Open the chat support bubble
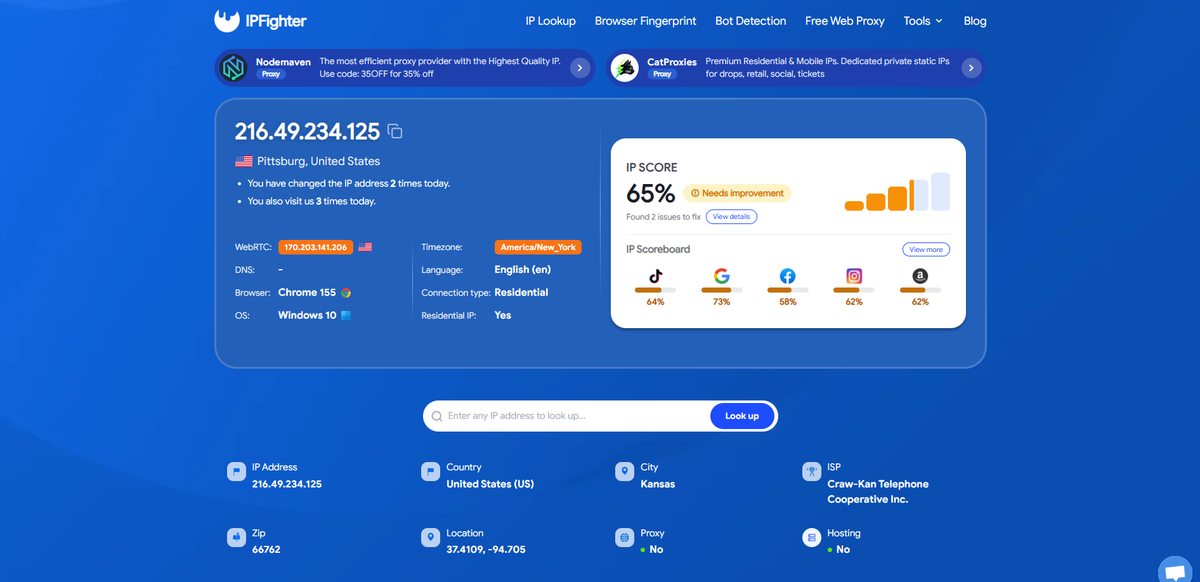Screen dimensions: 1200x582 click(1175, 572)
